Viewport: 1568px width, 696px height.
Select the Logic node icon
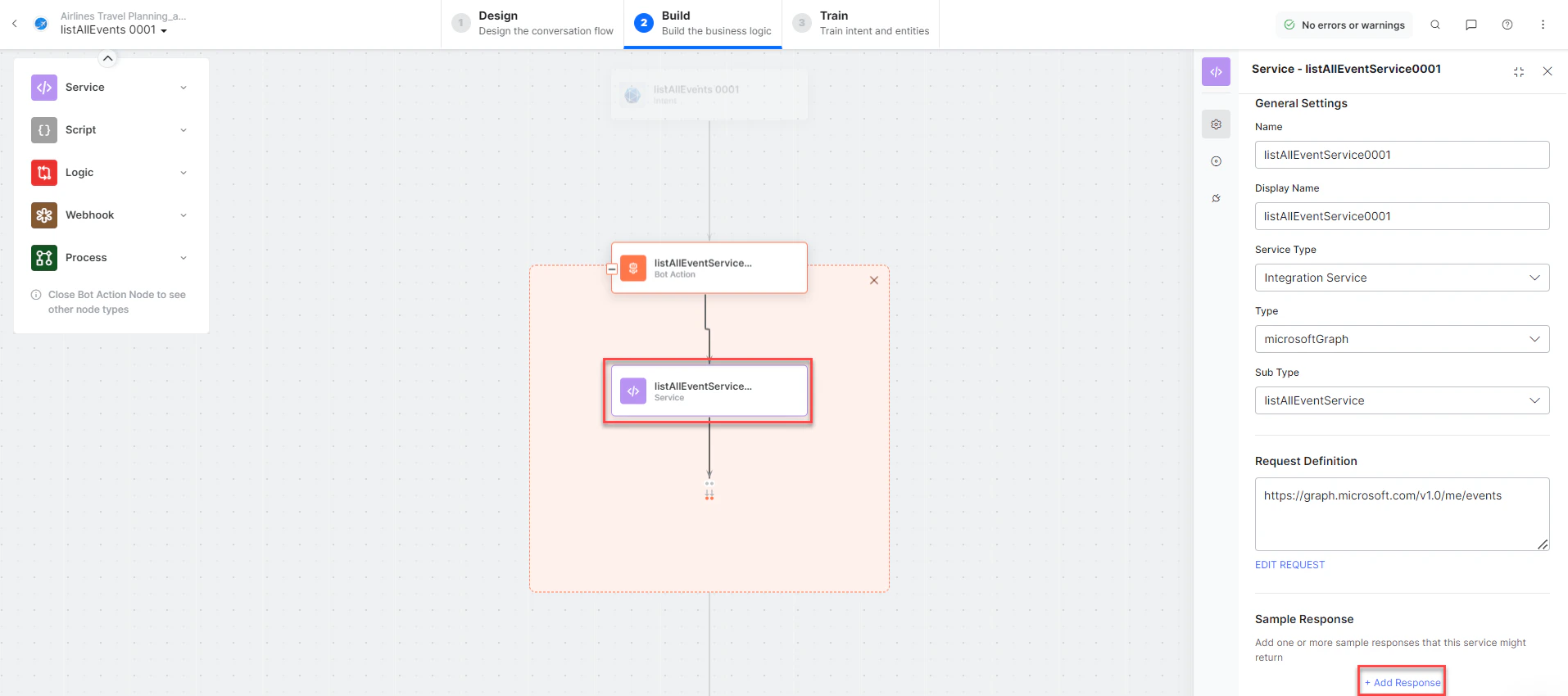click(44, 173)
